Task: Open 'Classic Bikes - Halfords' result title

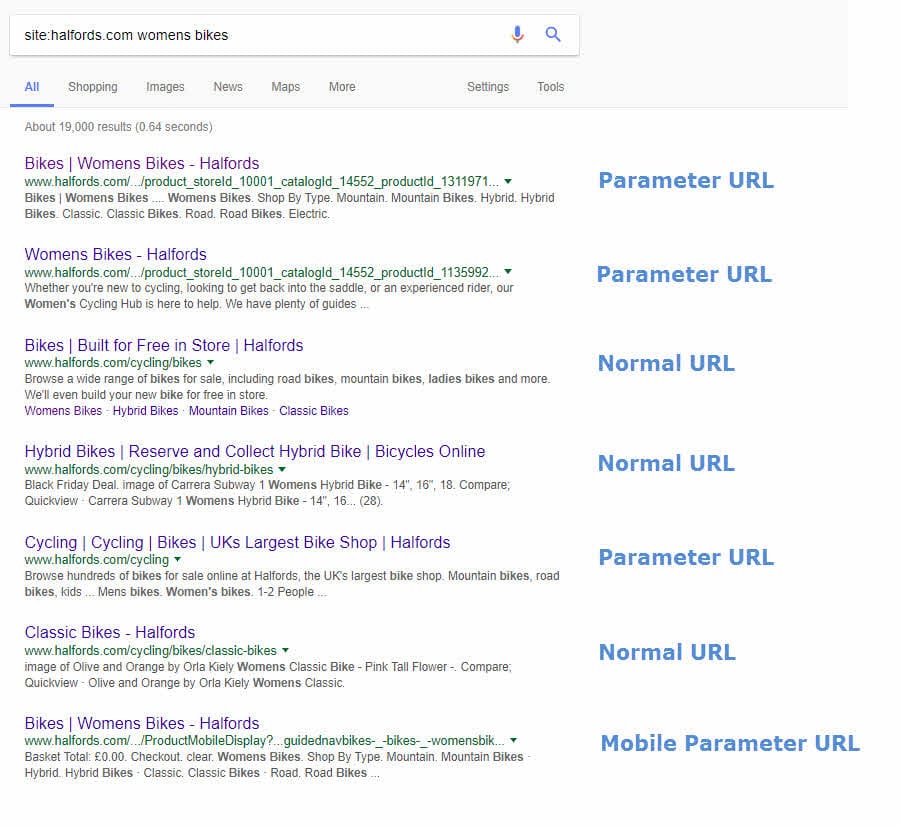Action: point(110,633)
